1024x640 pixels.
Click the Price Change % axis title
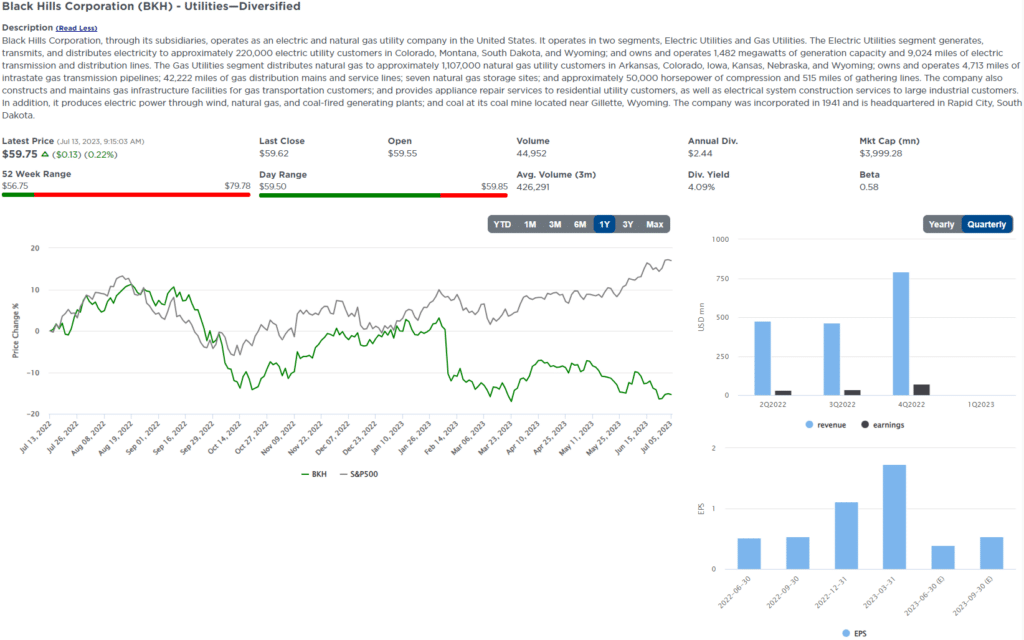click(15, 330)
